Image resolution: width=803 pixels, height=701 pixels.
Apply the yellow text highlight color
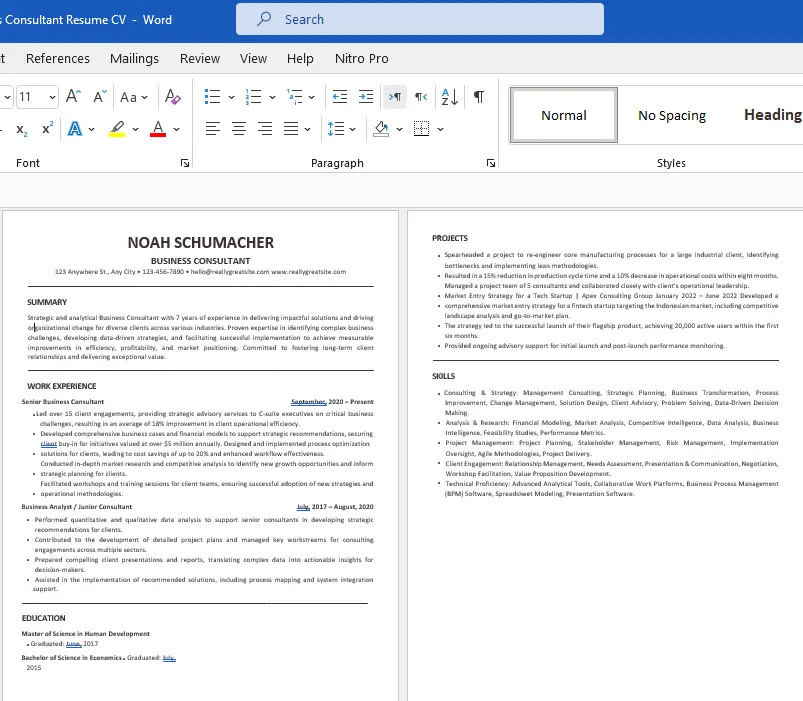click(117, 129)
